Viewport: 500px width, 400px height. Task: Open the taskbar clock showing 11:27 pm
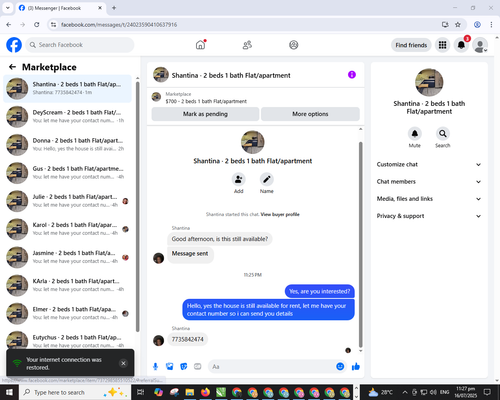coord(466,392)
